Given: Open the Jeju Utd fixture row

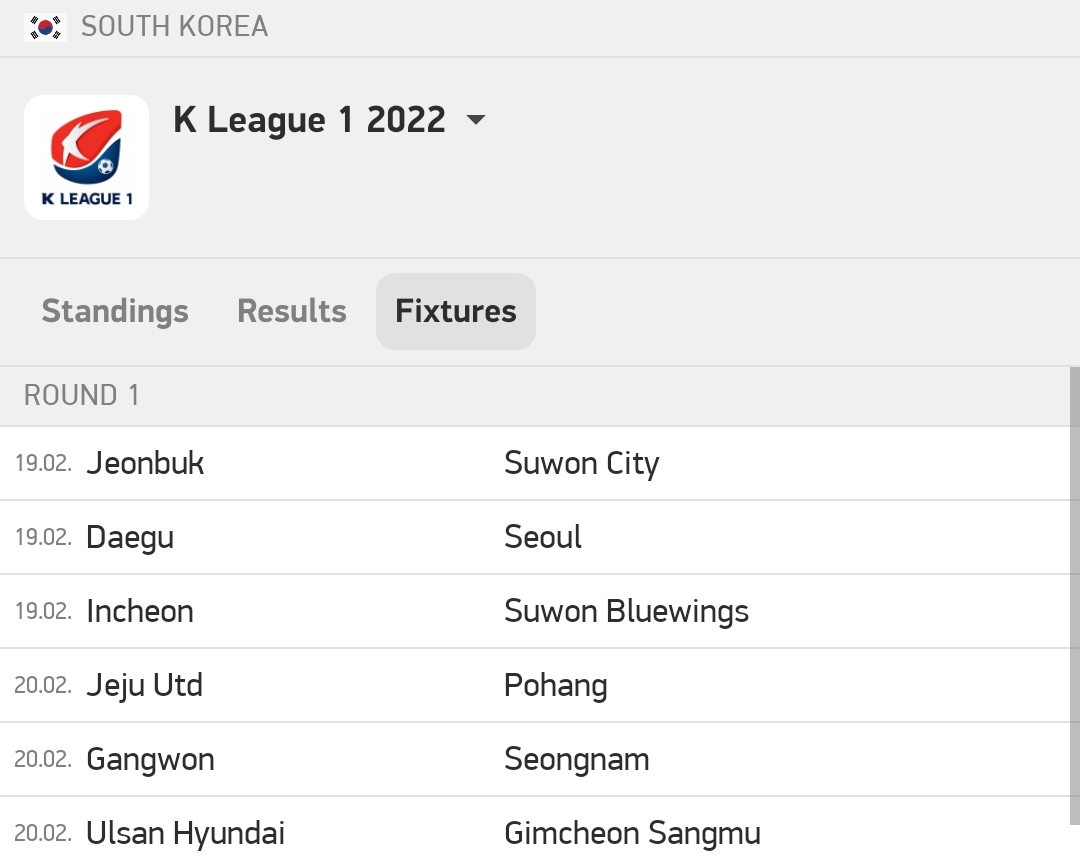Looking at the screenshot, I should coord(534,685).
